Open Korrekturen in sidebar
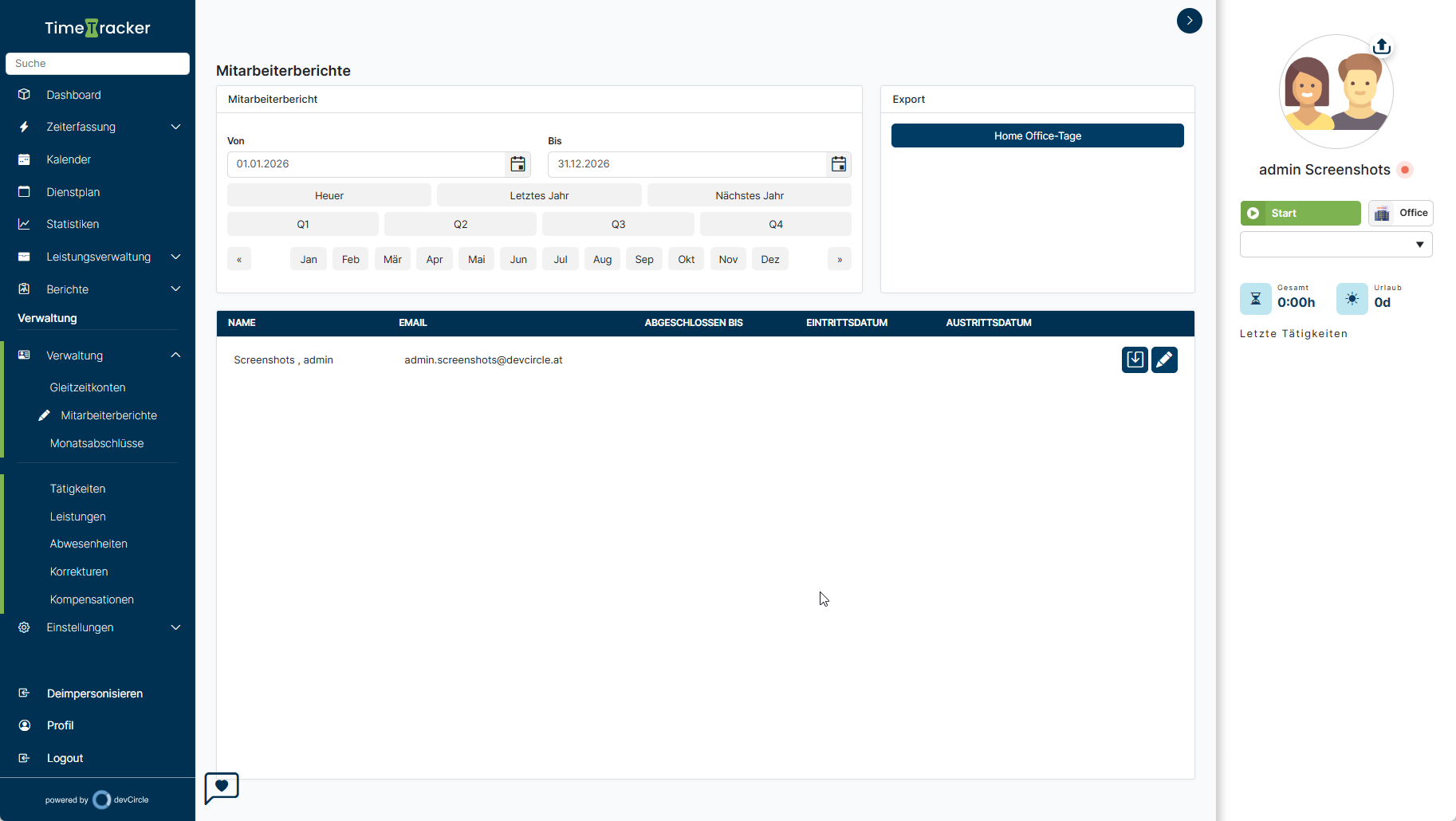The height and width of the screenshot is (821, 1456). click(x=79, y=572)
